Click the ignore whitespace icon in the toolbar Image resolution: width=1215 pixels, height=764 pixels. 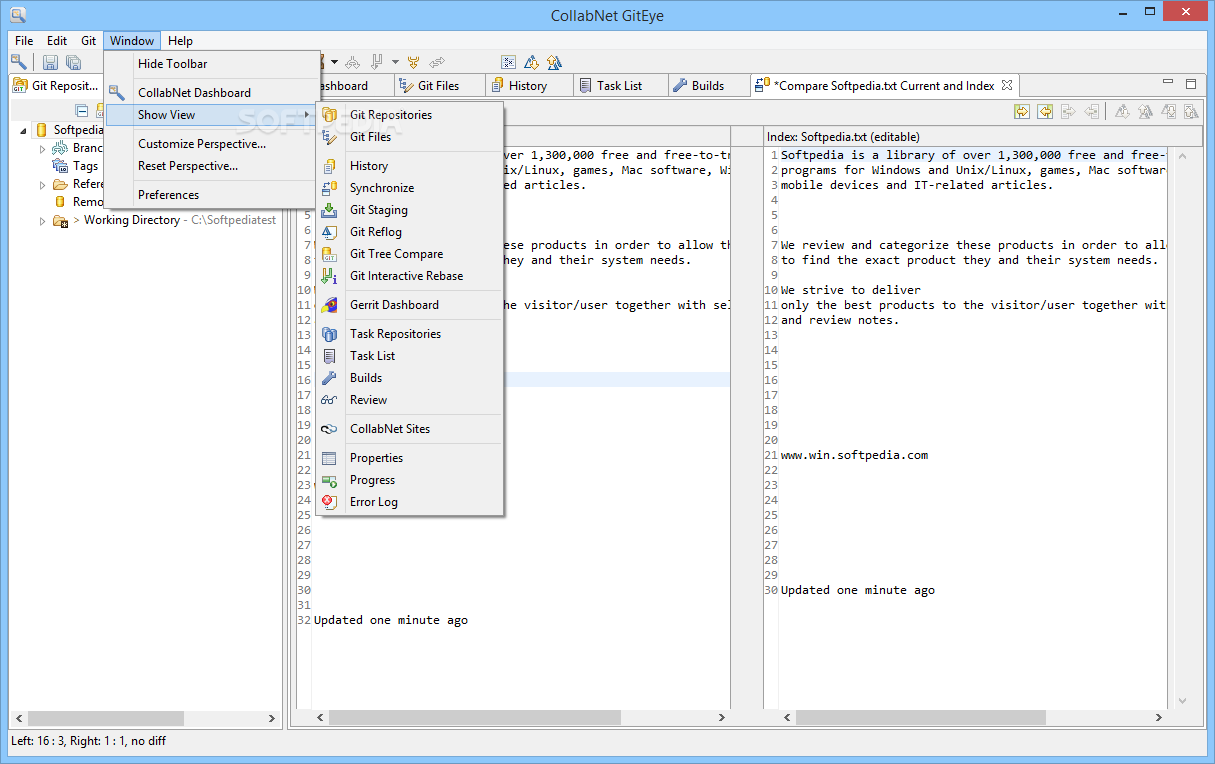click(508, 62)
